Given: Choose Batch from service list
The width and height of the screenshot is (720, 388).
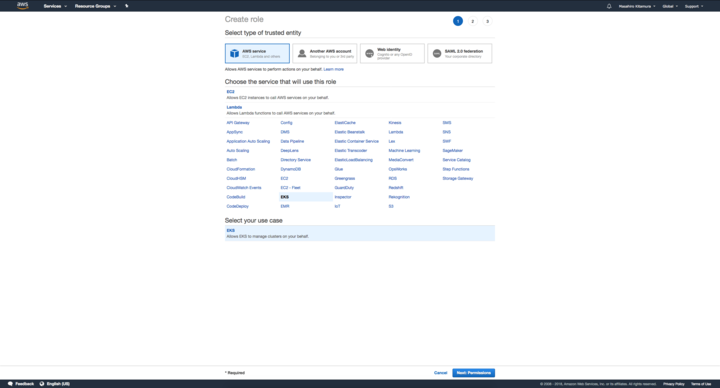Looking at the screenshot, I should click(x=231, y=160).
